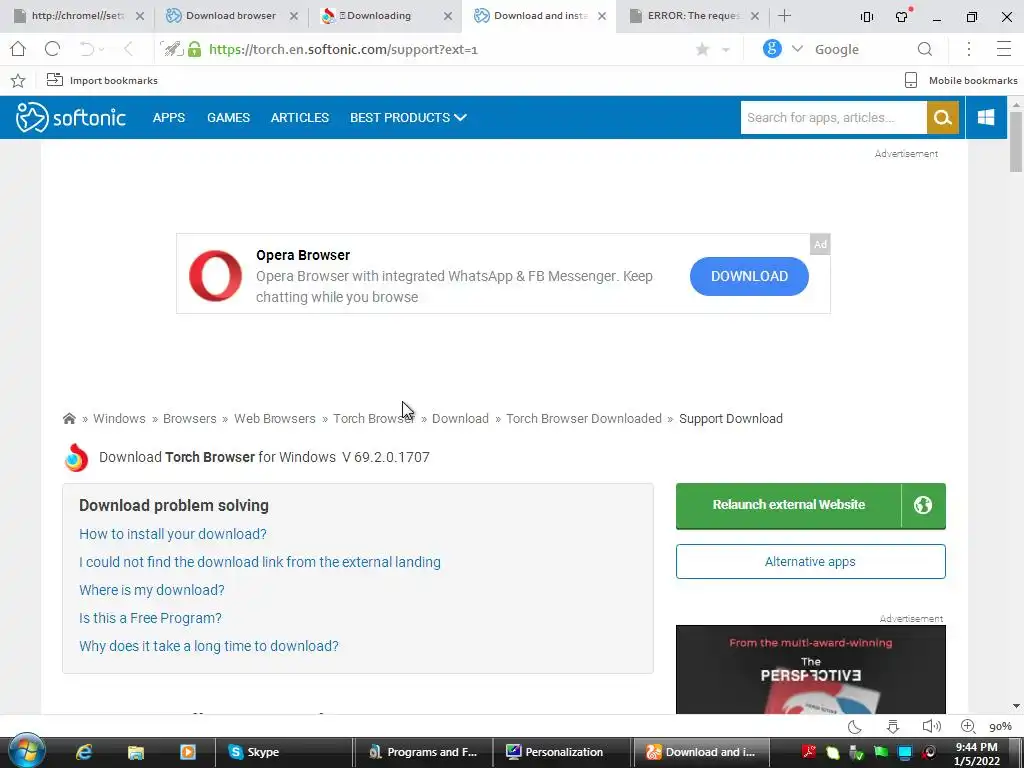Click Relaunch external Website button

tap(810, 505)
